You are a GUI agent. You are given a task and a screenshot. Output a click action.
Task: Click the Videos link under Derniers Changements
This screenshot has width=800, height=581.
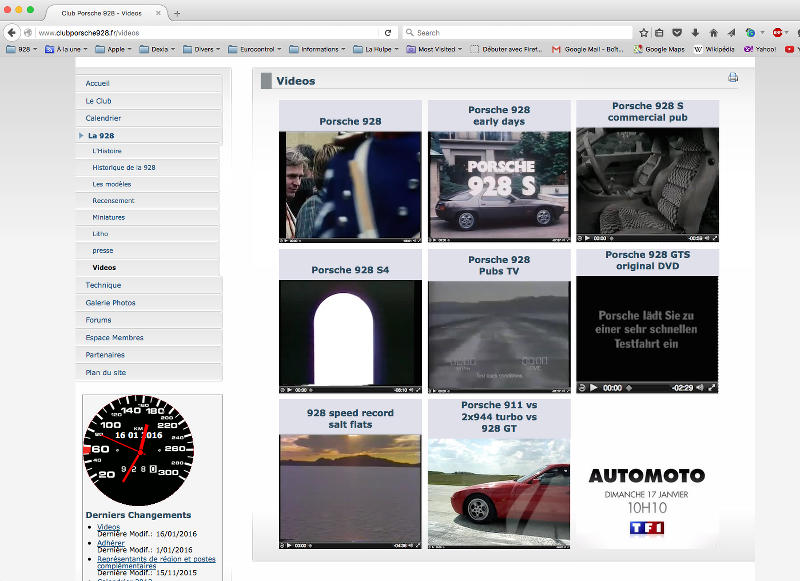click(109, 527)
